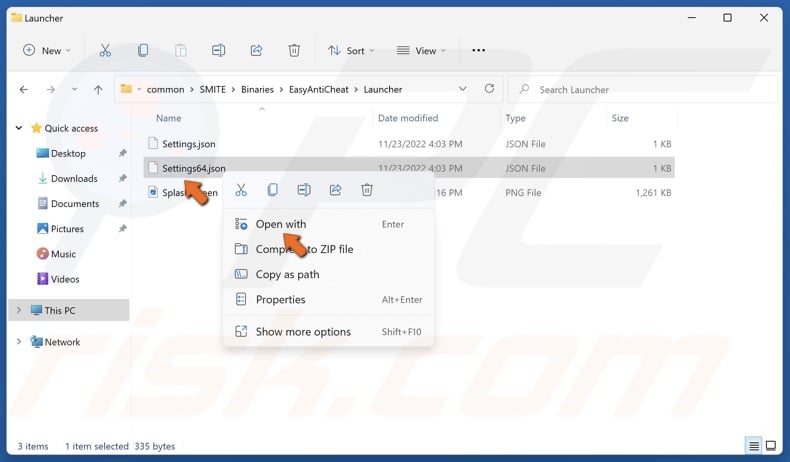Open the Sort dropdown menu
Viewport: 790px width, 462px height.
[351, 50]
